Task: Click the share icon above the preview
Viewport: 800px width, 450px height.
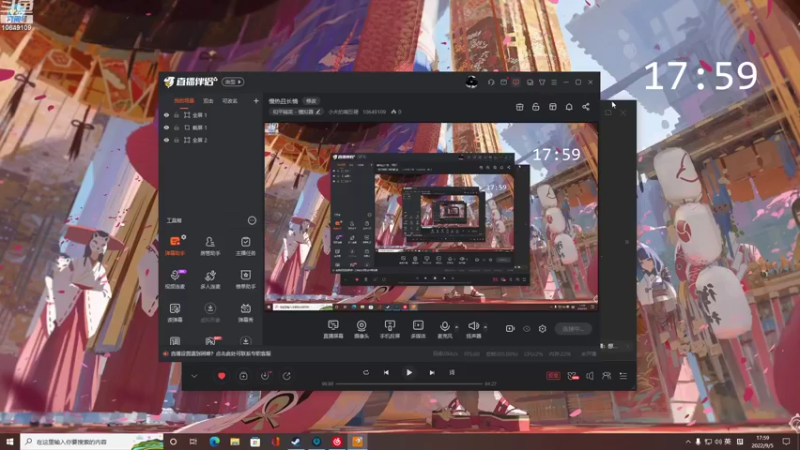Action: (x=586, y=107)
